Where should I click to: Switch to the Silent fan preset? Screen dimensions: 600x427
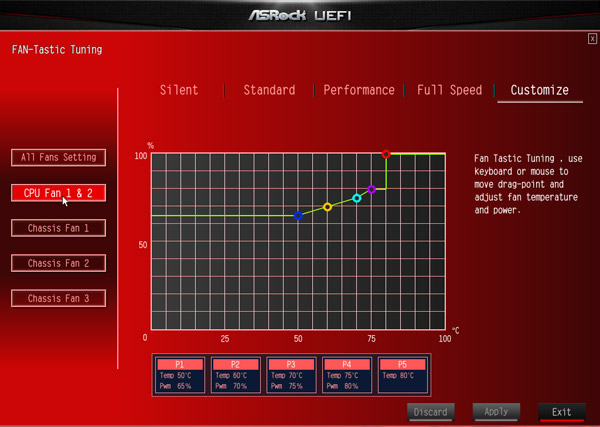179,90
